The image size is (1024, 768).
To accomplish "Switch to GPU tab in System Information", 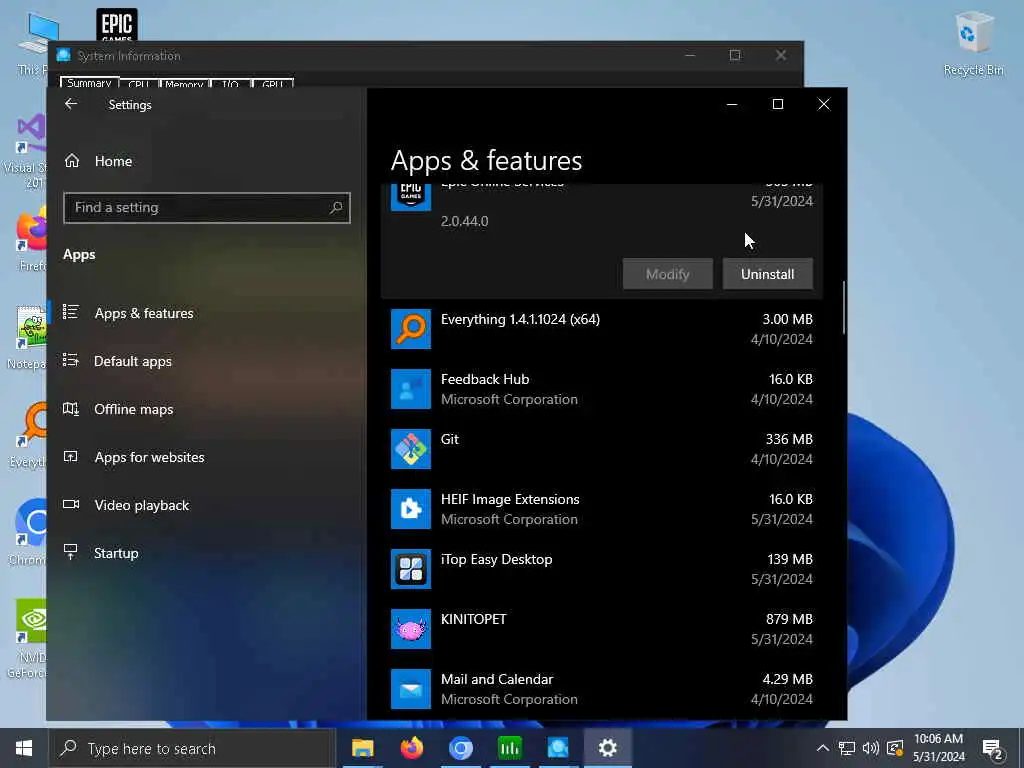I will pos(272,84).
